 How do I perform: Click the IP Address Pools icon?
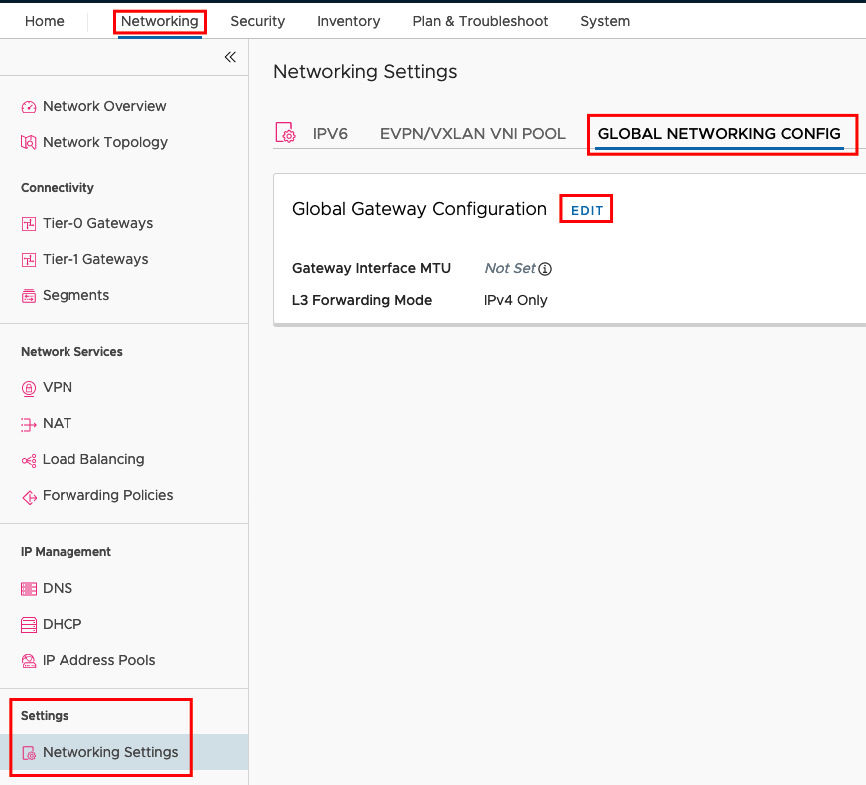coord(29,661)
